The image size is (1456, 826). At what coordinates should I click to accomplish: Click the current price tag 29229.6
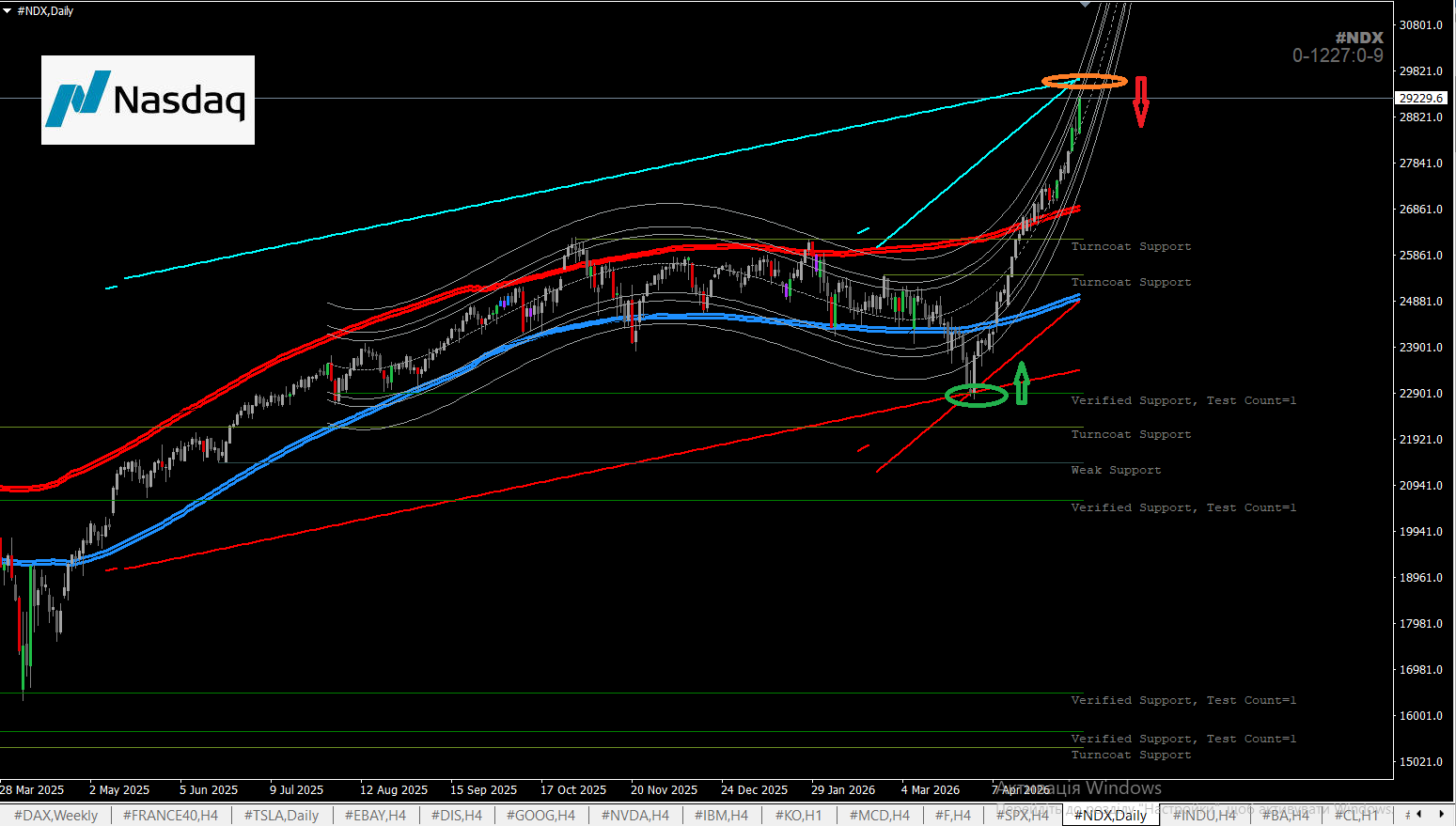pyautogui.click(x=1421, y=98)
